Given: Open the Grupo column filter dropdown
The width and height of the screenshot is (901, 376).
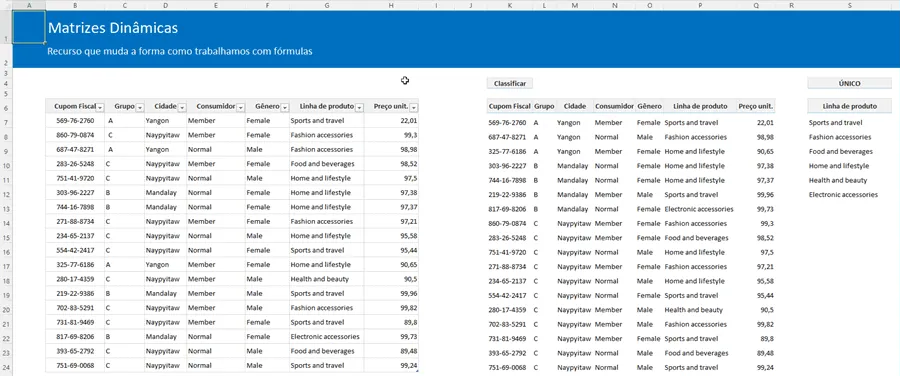Looking at the screenshot, I should coord(140,108).
